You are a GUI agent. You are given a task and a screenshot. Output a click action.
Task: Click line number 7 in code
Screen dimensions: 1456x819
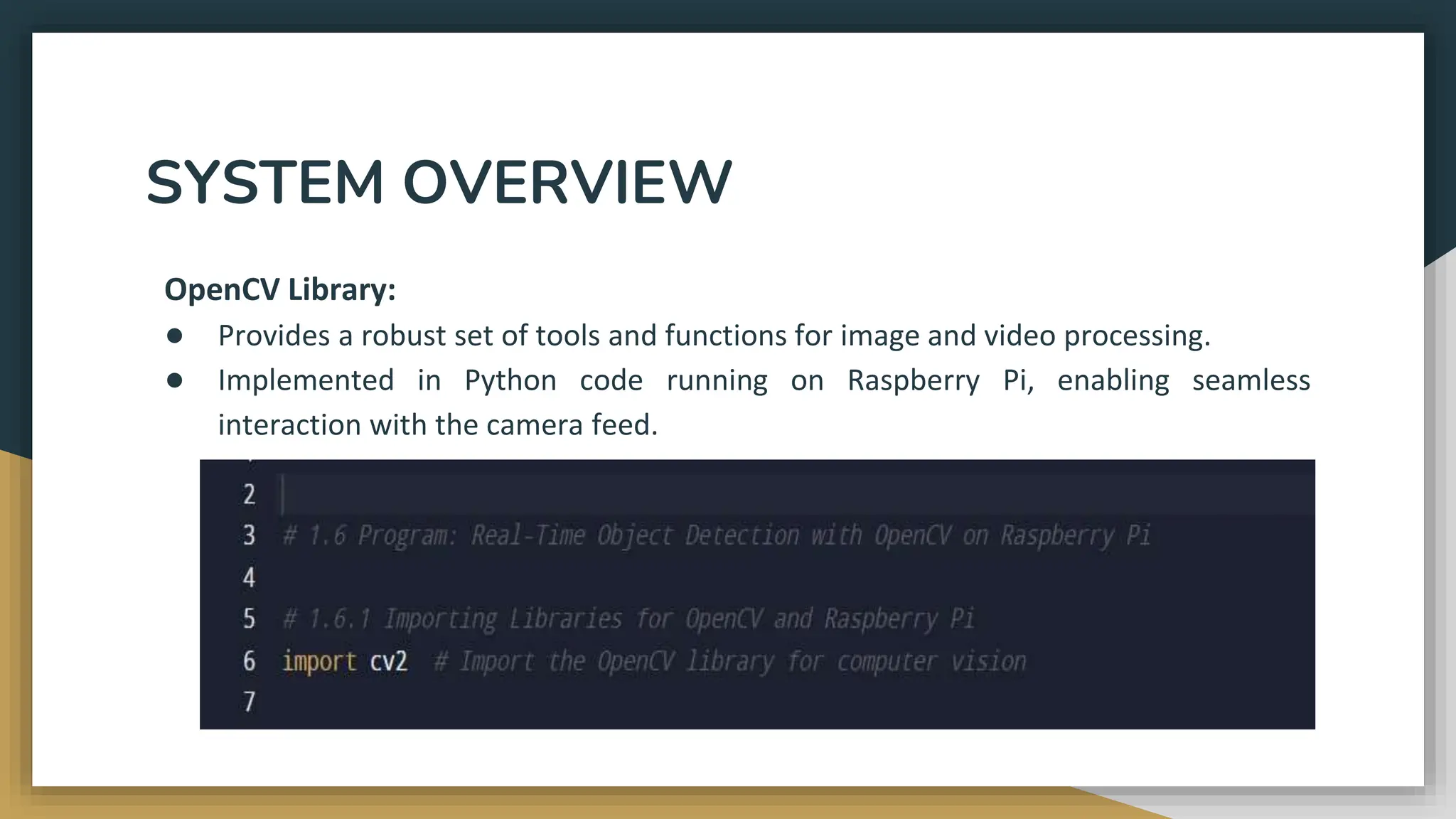[249, 702]
